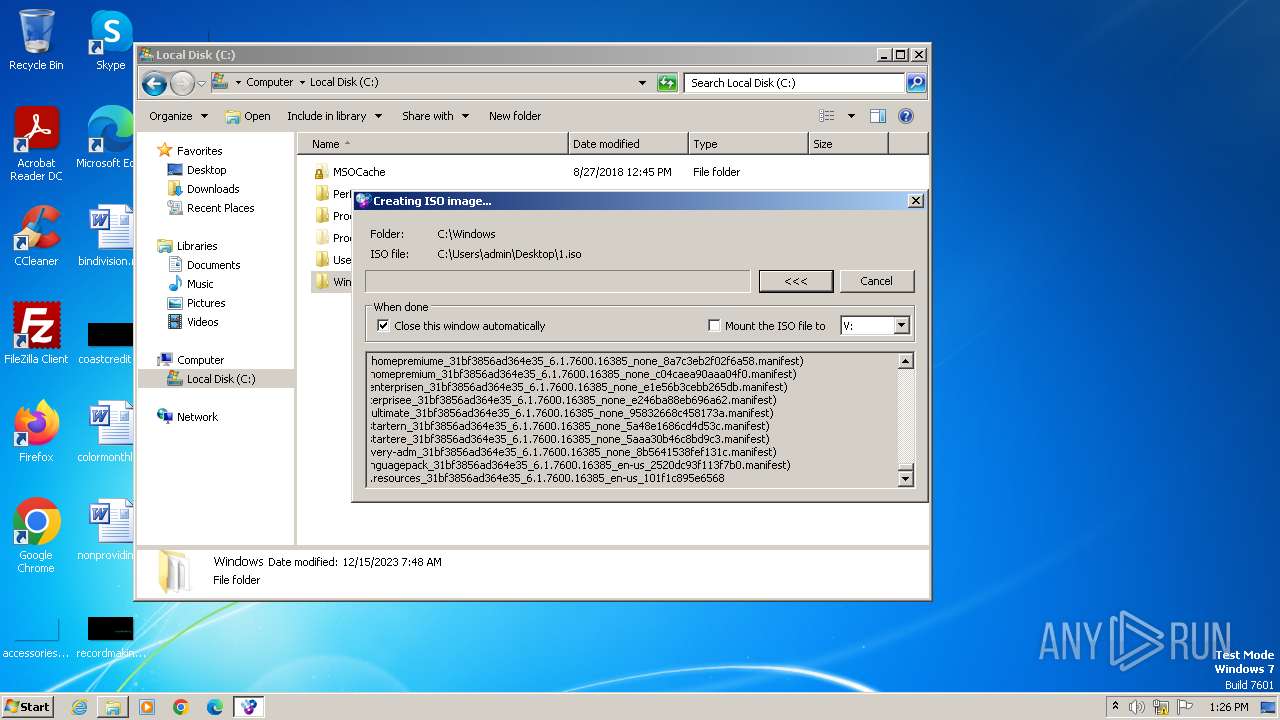Click the ISO creation progress bar
This screenshot has height=720, width=1280.
[557, 281]
